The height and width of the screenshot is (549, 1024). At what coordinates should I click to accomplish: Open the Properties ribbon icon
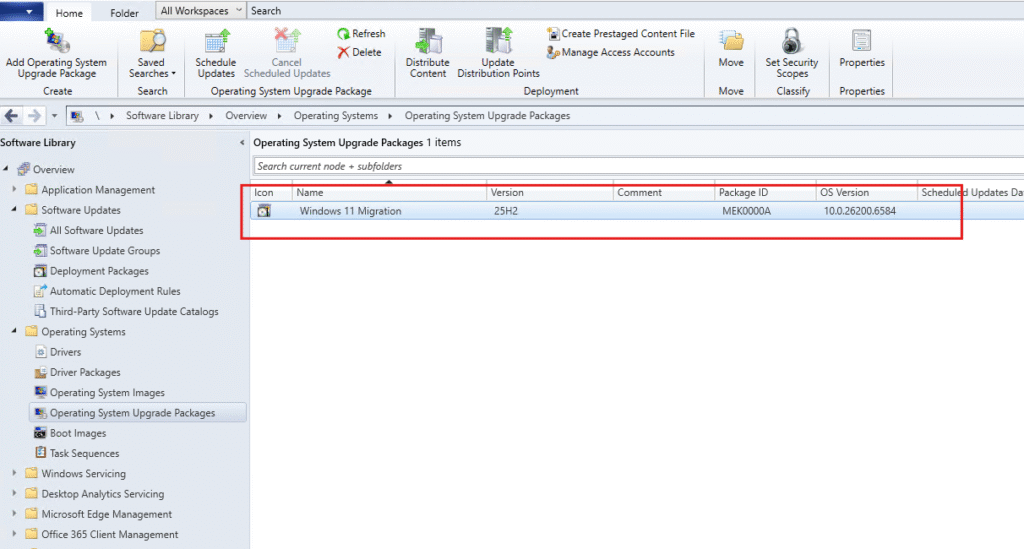click(861, 42)
